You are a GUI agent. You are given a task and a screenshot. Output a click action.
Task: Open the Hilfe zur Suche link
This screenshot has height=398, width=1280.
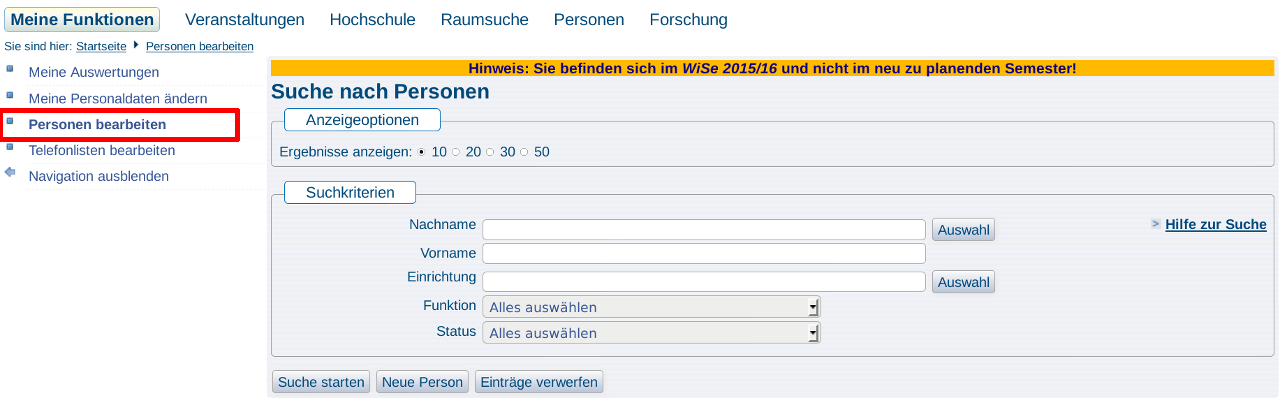click(x=1216, y=225)
